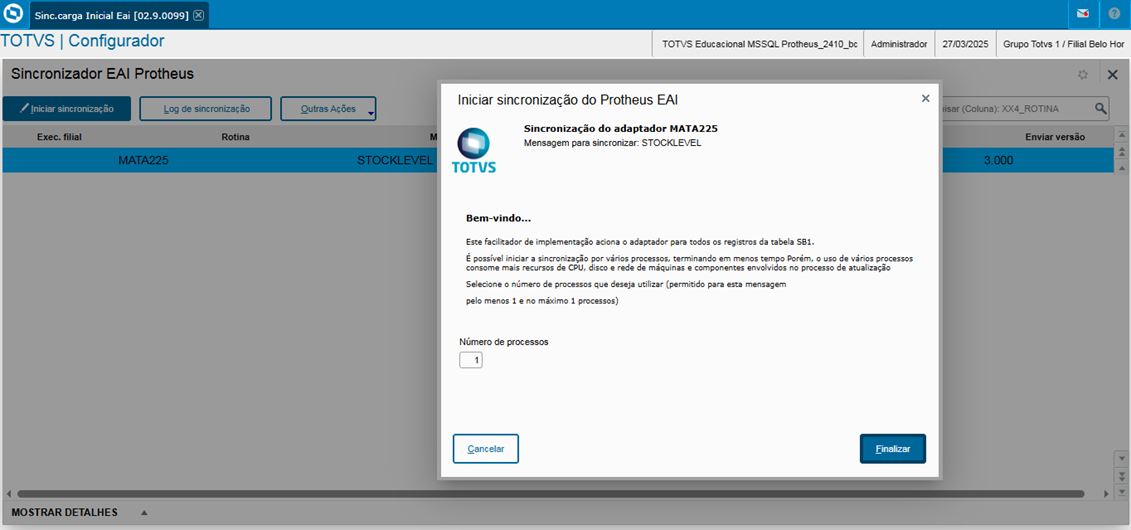Open the help question mark icon

(1114, 14)
